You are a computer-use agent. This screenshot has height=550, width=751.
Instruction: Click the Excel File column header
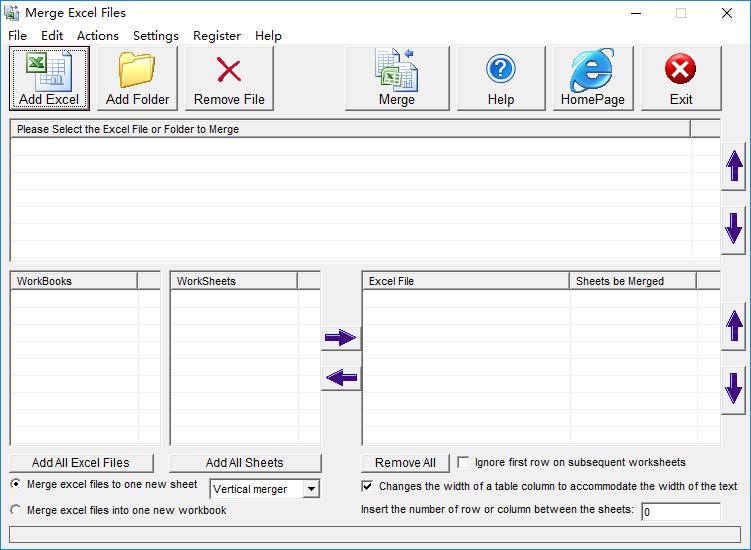coord(466,281)
